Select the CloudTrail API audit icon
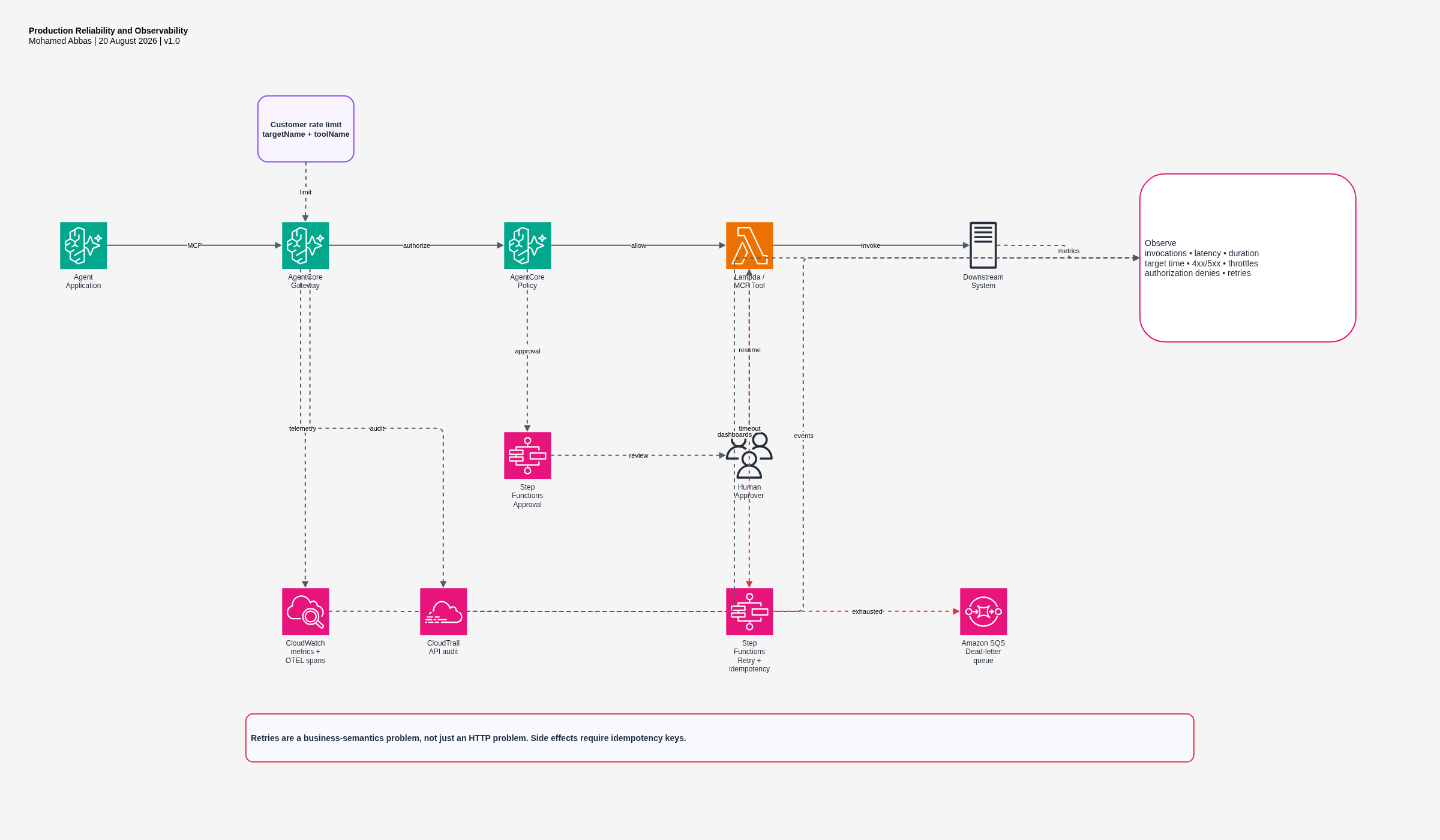This screenshot has width=1440, height=840. click(443, 611)
